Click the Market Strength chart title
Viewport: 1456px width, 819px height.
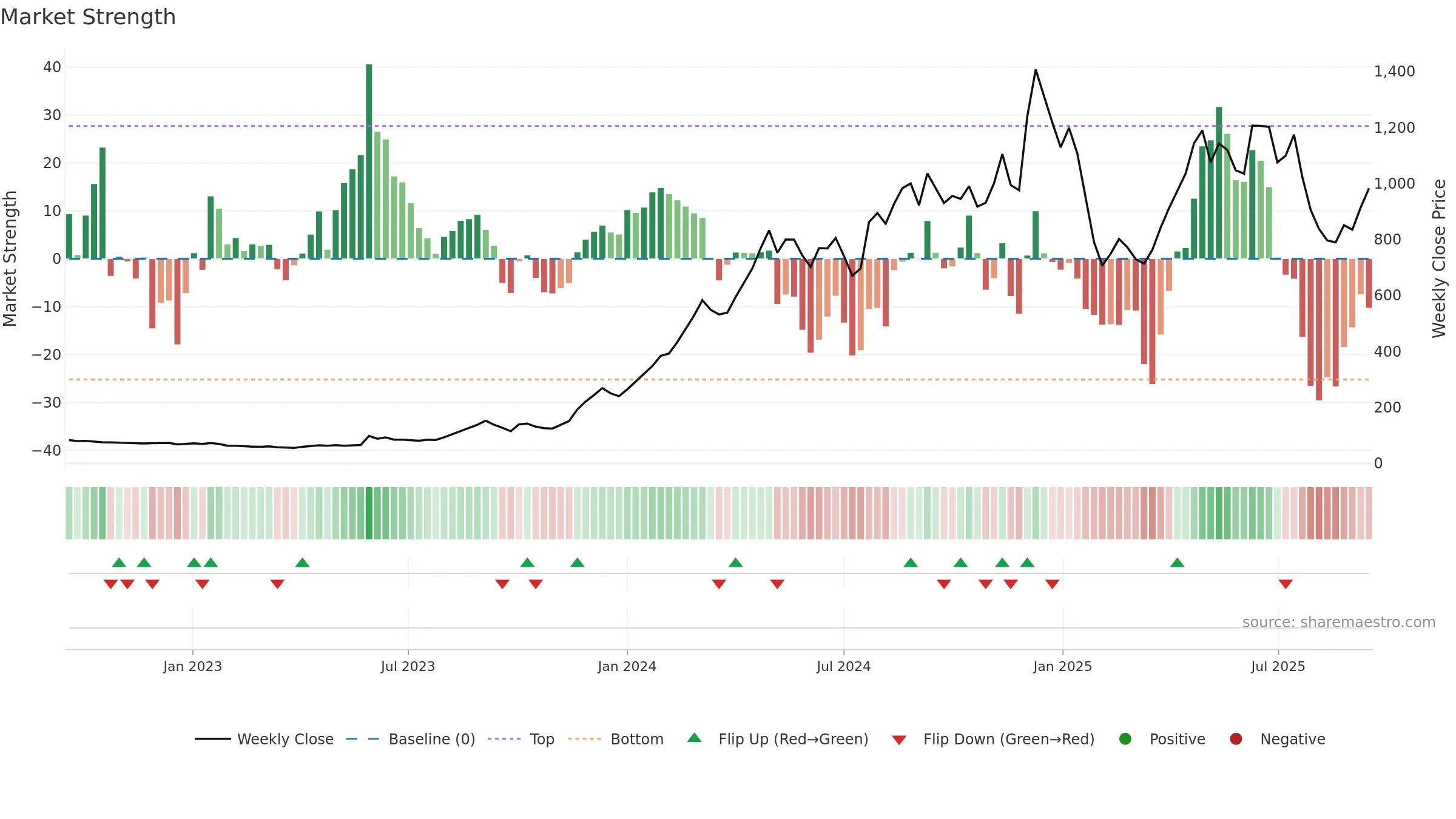88,17
